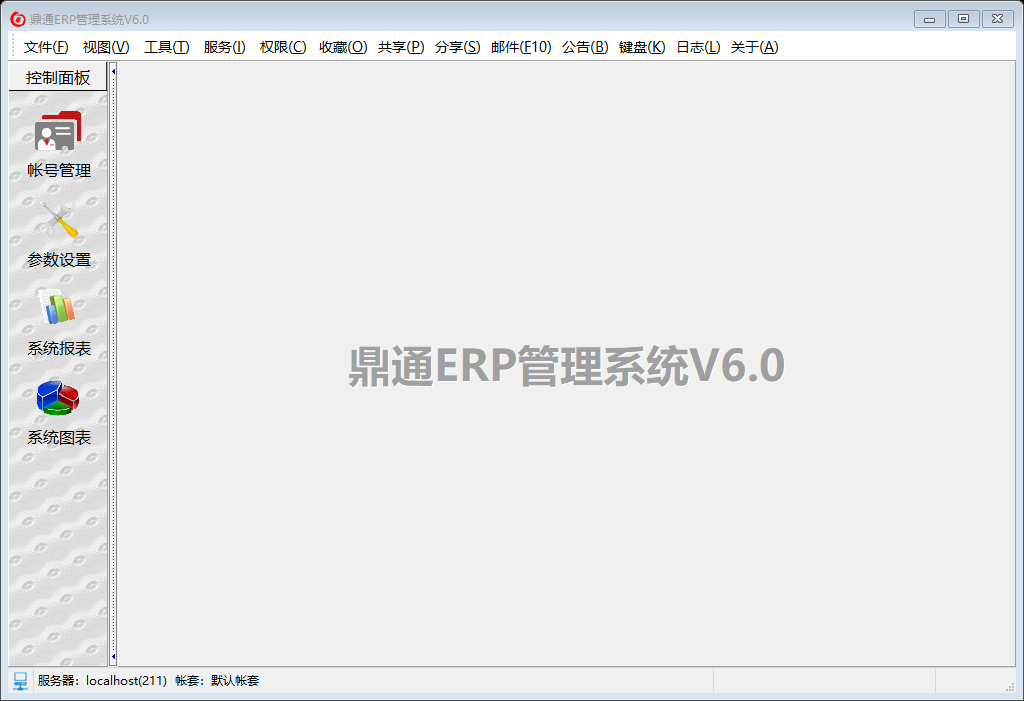The image size is (1024, 701).
Task: Click the red app logo in title bar
Action: (x=17, y=19)
